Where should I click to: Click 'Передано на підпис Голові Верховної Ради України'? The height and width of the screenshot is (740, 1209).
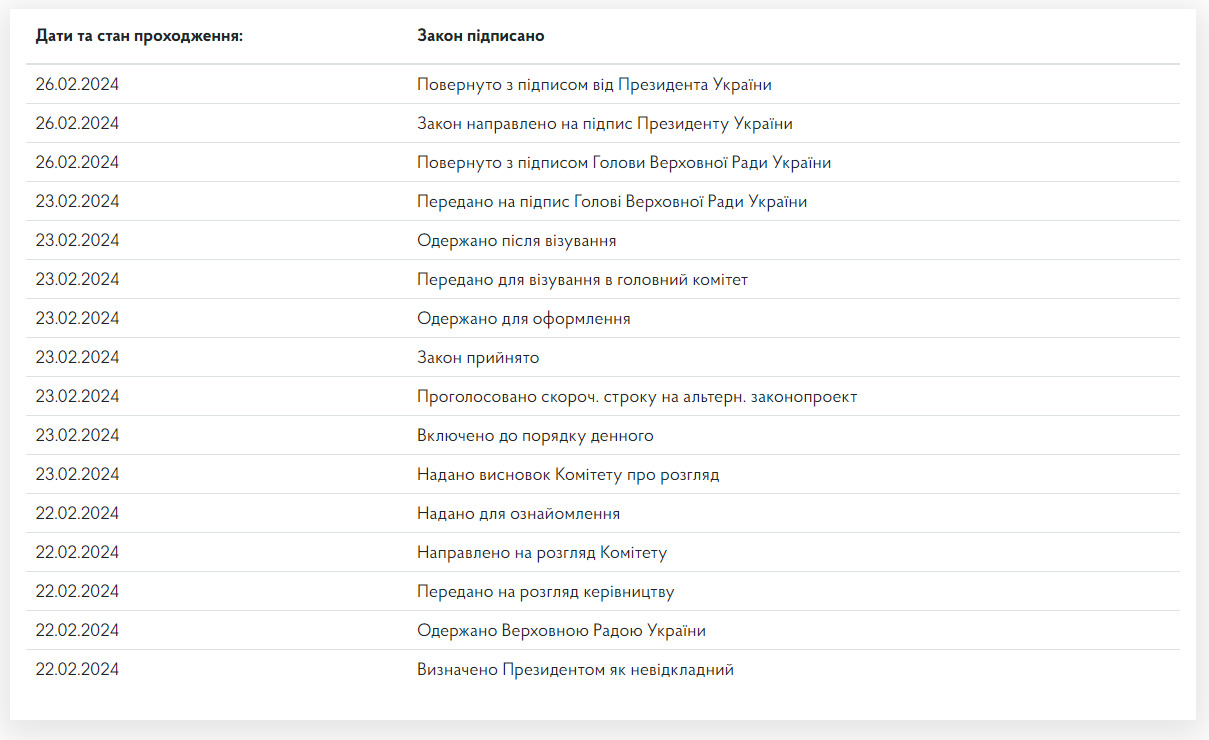(x=611, y=202)
